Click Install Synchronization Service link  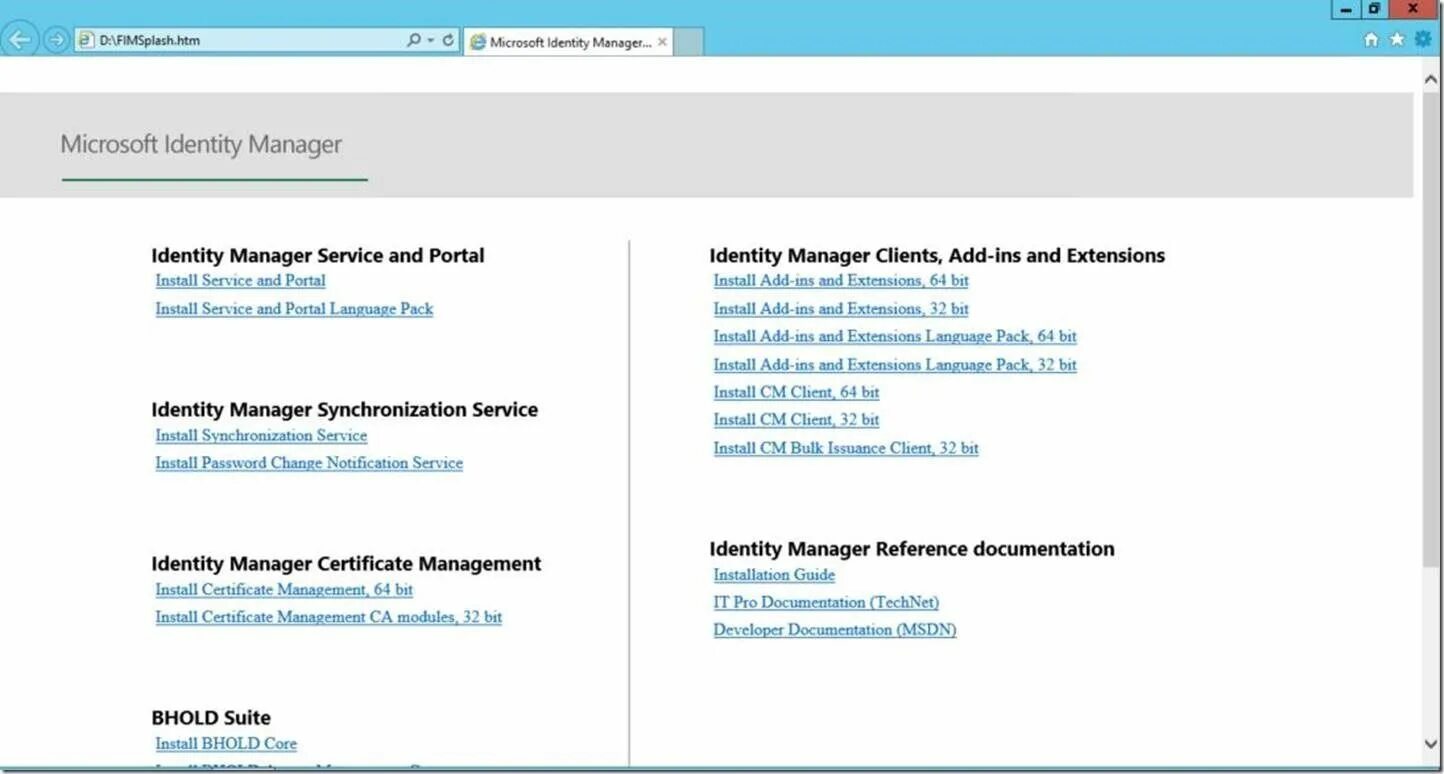coord(261,436)
